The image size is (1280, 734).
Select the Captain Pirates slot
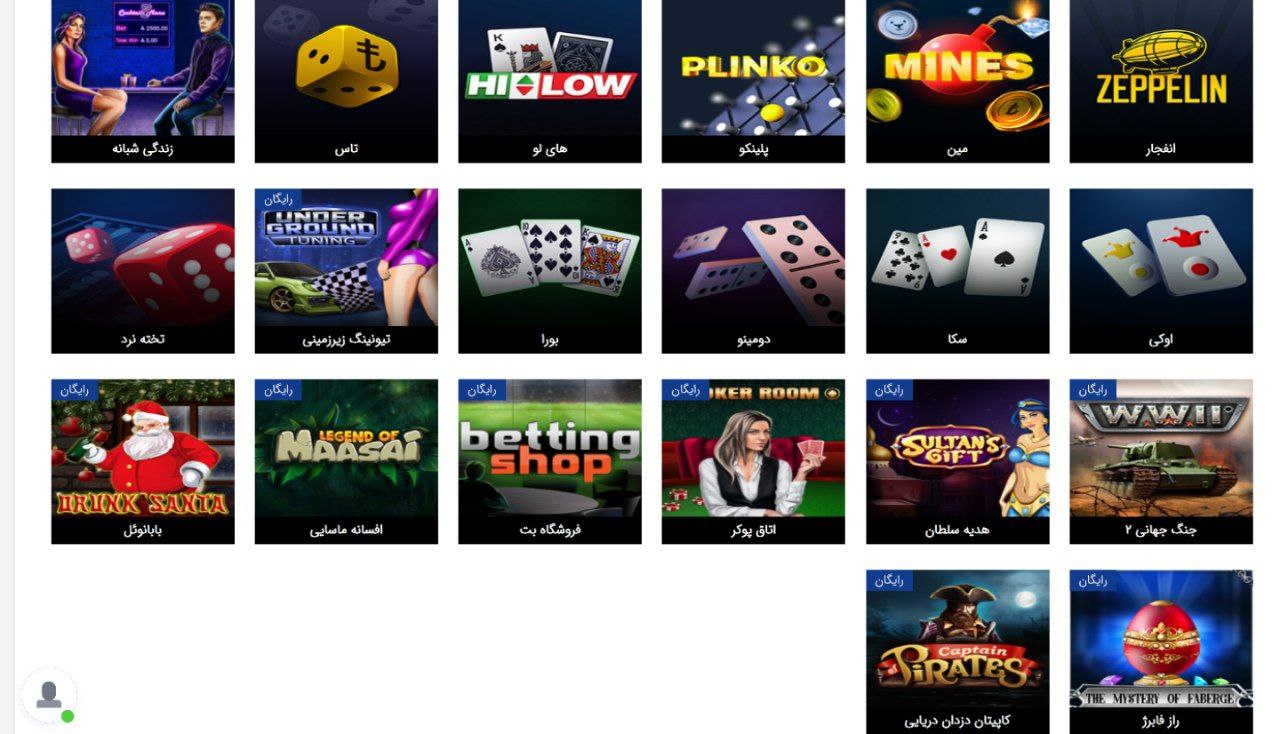[957, 652]
